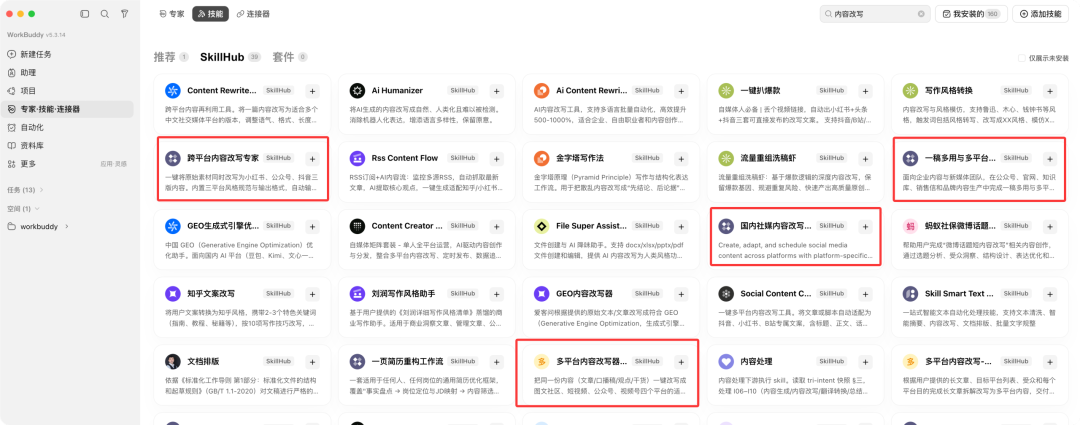Add the GEO生成式引擎优 skill with plus
This screenshot has height=425, width=1080.
pos(312,226)
